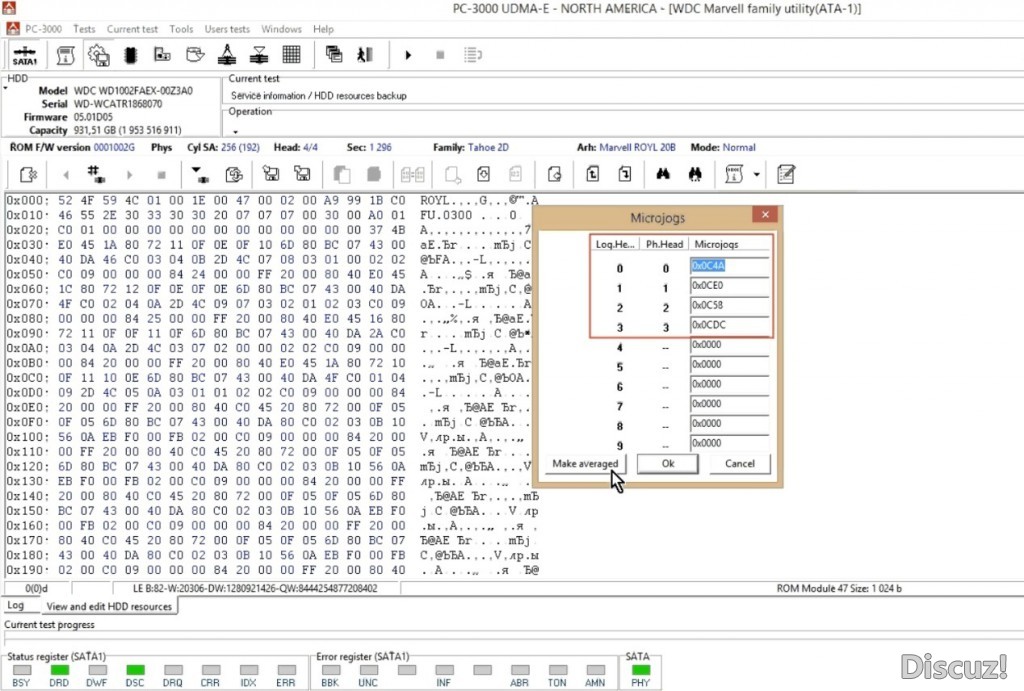Viewport: 1024px width, 691px height.
Task: Click the SATA1 port selection icon
Action: 25,56
